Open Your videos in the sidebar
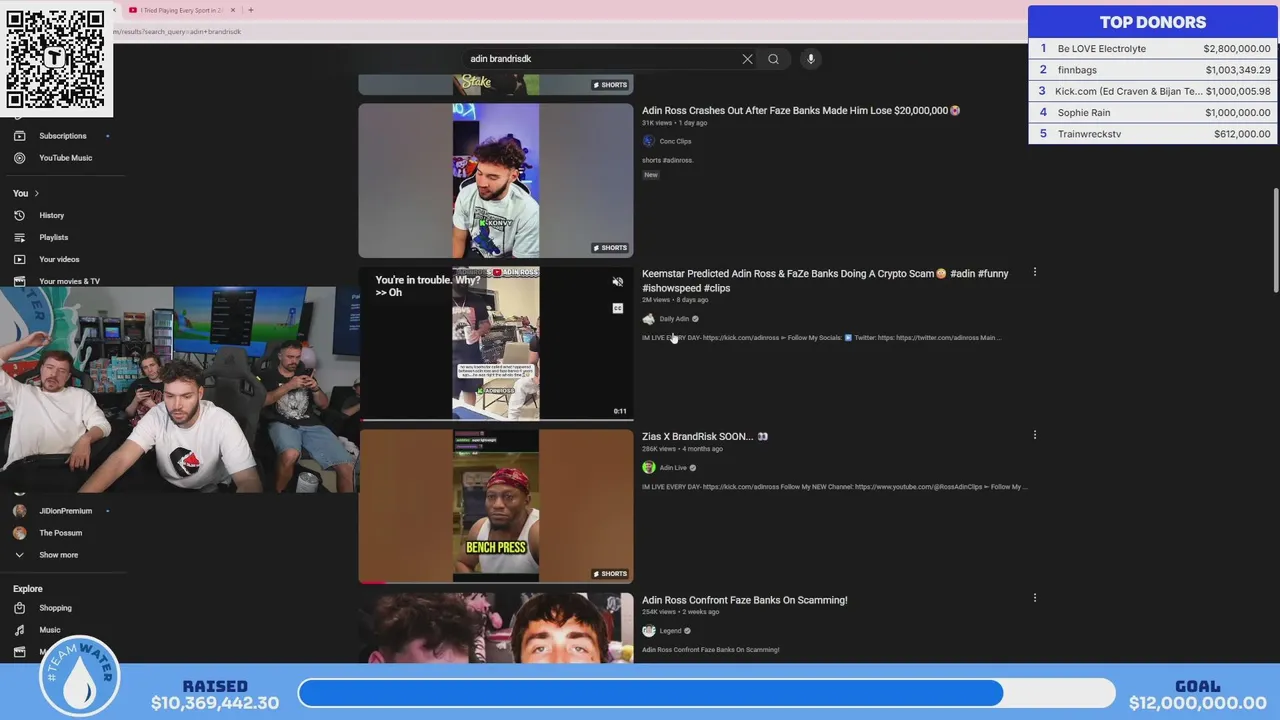The image size is (1280, 720). [59, 259]
